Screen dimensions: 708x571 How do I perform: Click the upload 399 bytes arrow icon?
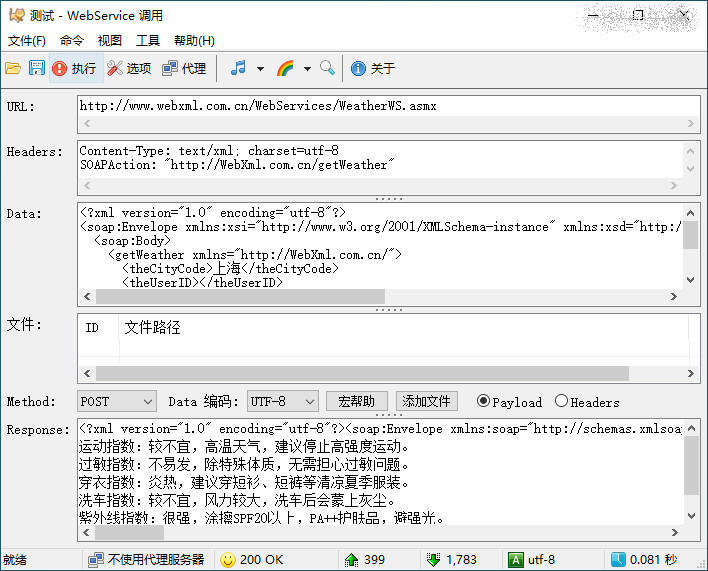[351, 560]
